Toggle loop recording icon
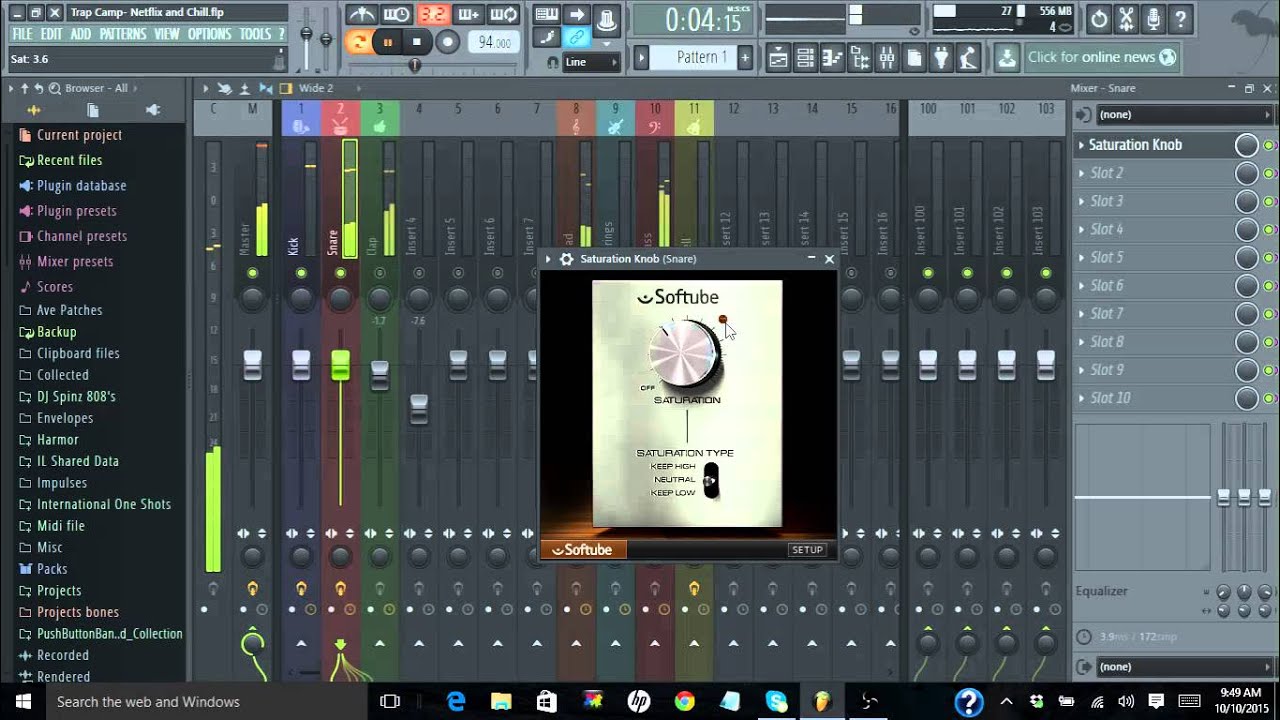The height and width of the screenshot is (720, 1280). coord(504,14)
